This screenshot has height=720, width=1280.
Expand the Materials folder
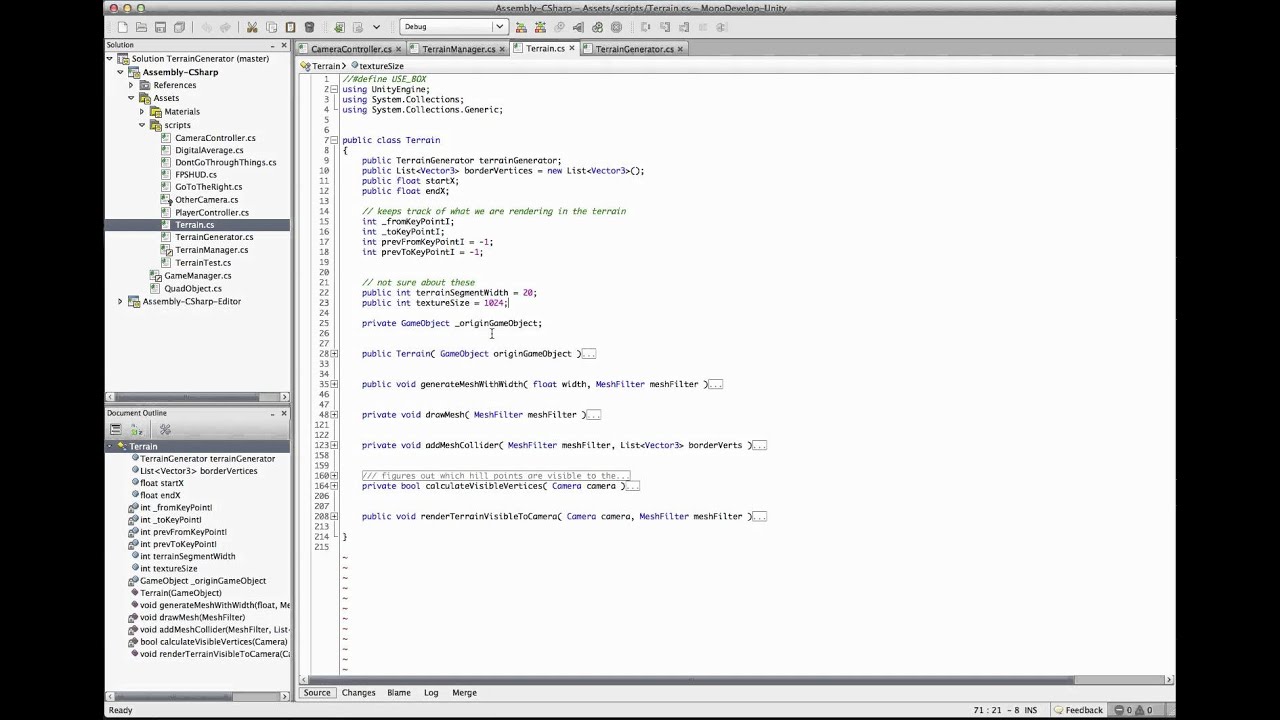(x=142, y=111)
